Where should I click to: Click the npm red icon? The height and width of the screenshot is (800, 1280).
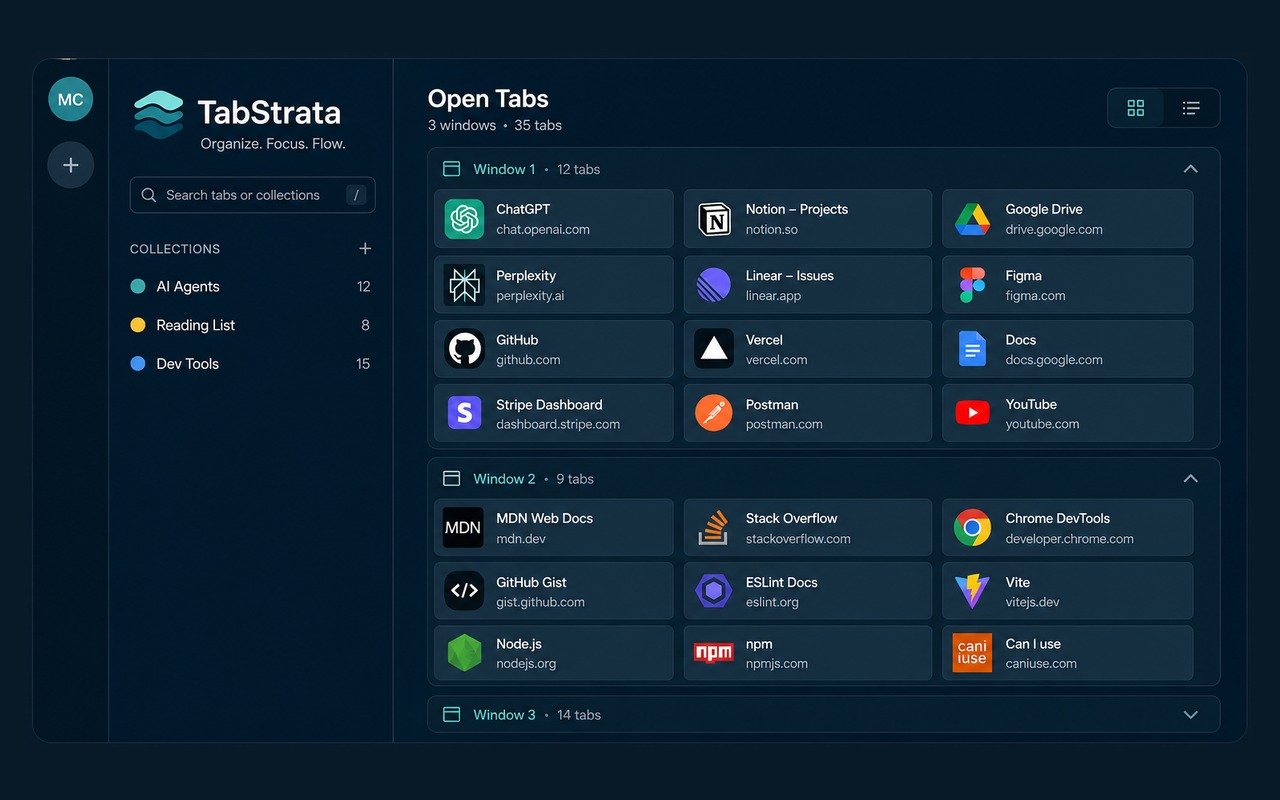(714, 653)
